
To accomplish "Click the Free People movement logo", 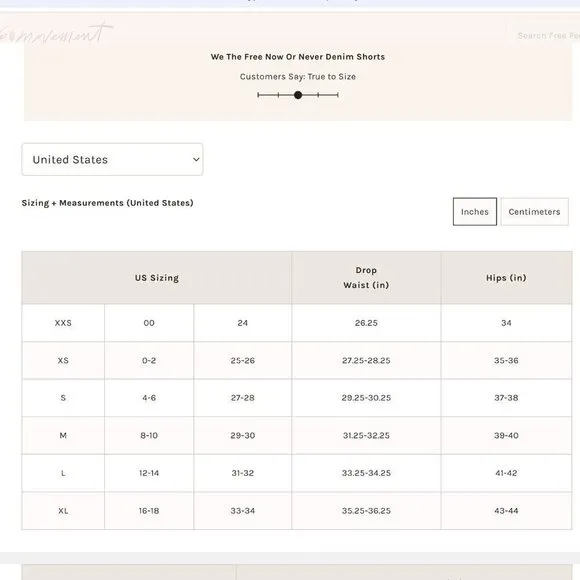I will click(x=55, y=33).
